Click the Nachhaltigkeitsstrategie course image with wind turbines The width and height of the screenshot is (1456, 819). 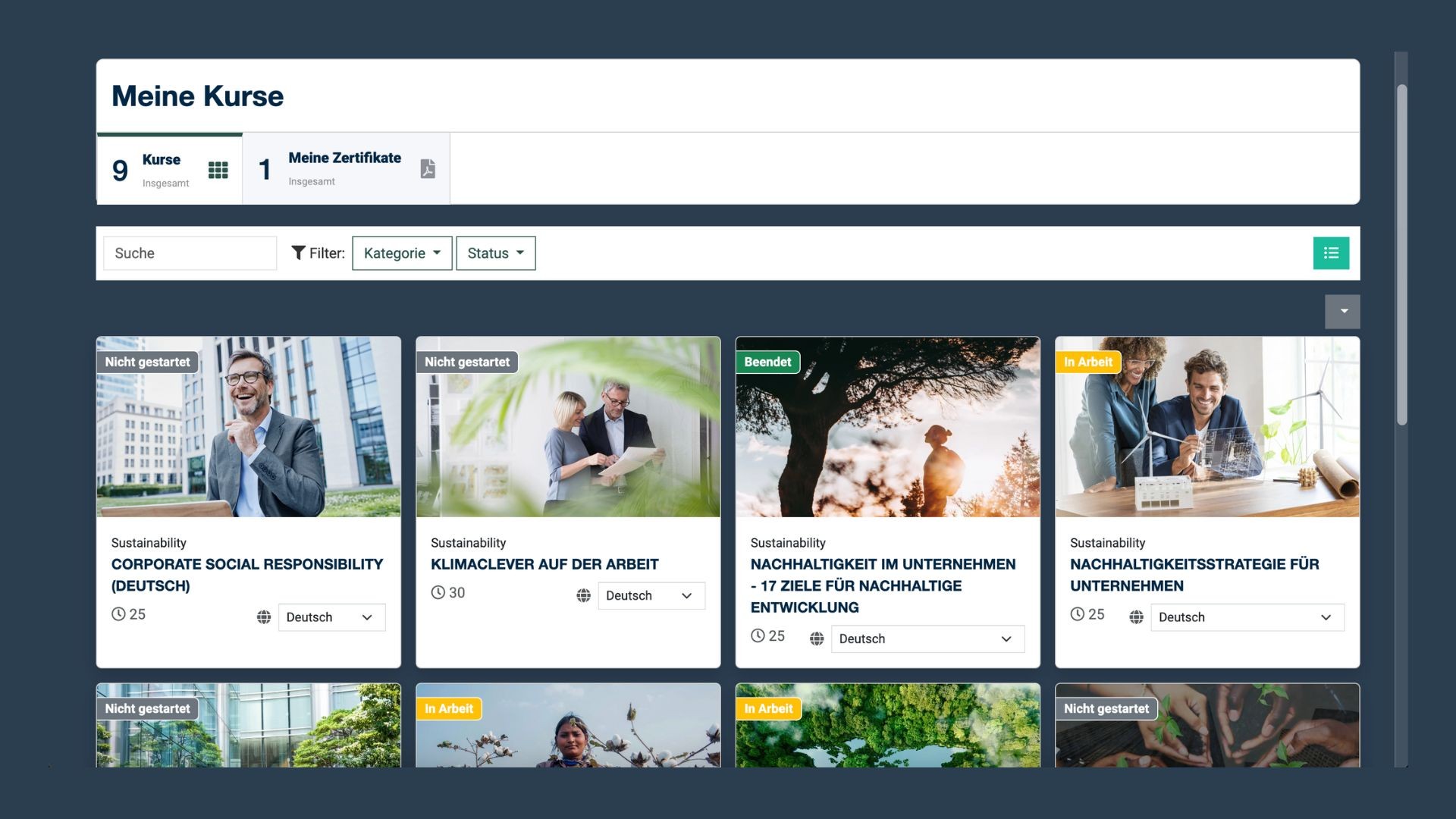click(1207, 427)
